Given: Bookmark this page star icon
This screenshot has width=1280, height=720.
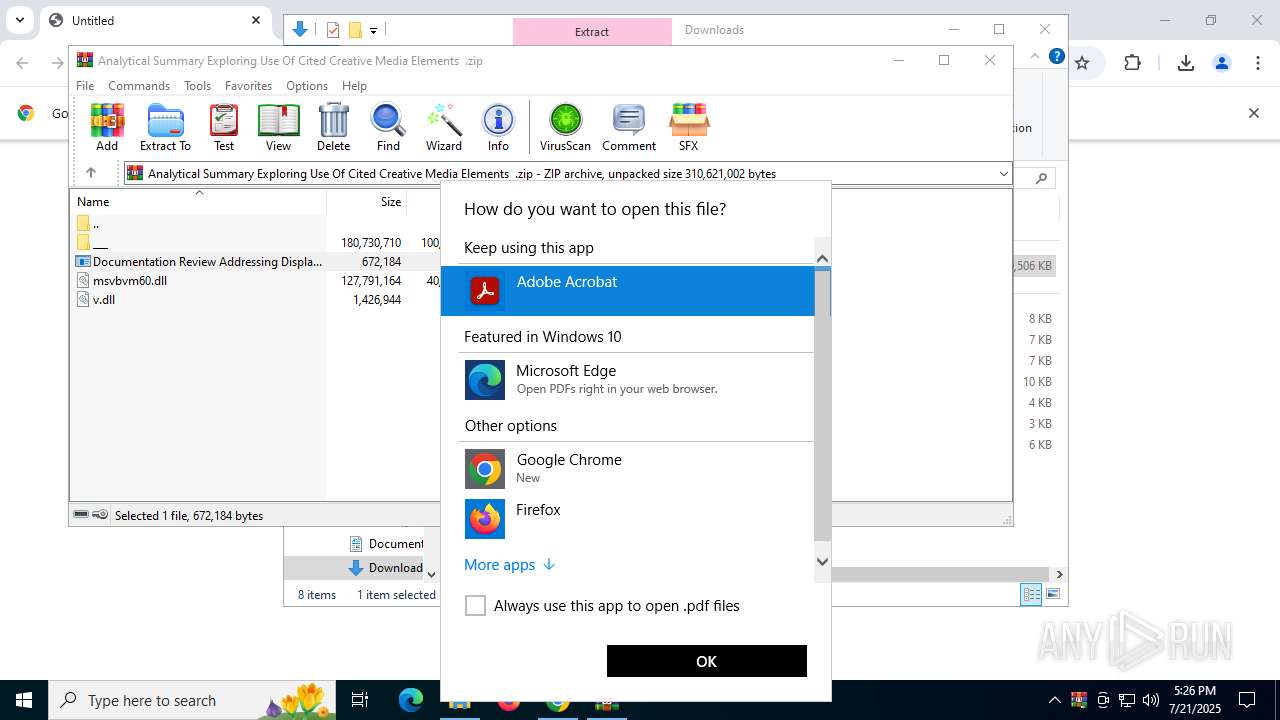Looking at the screenshot, I should 1082,63.
